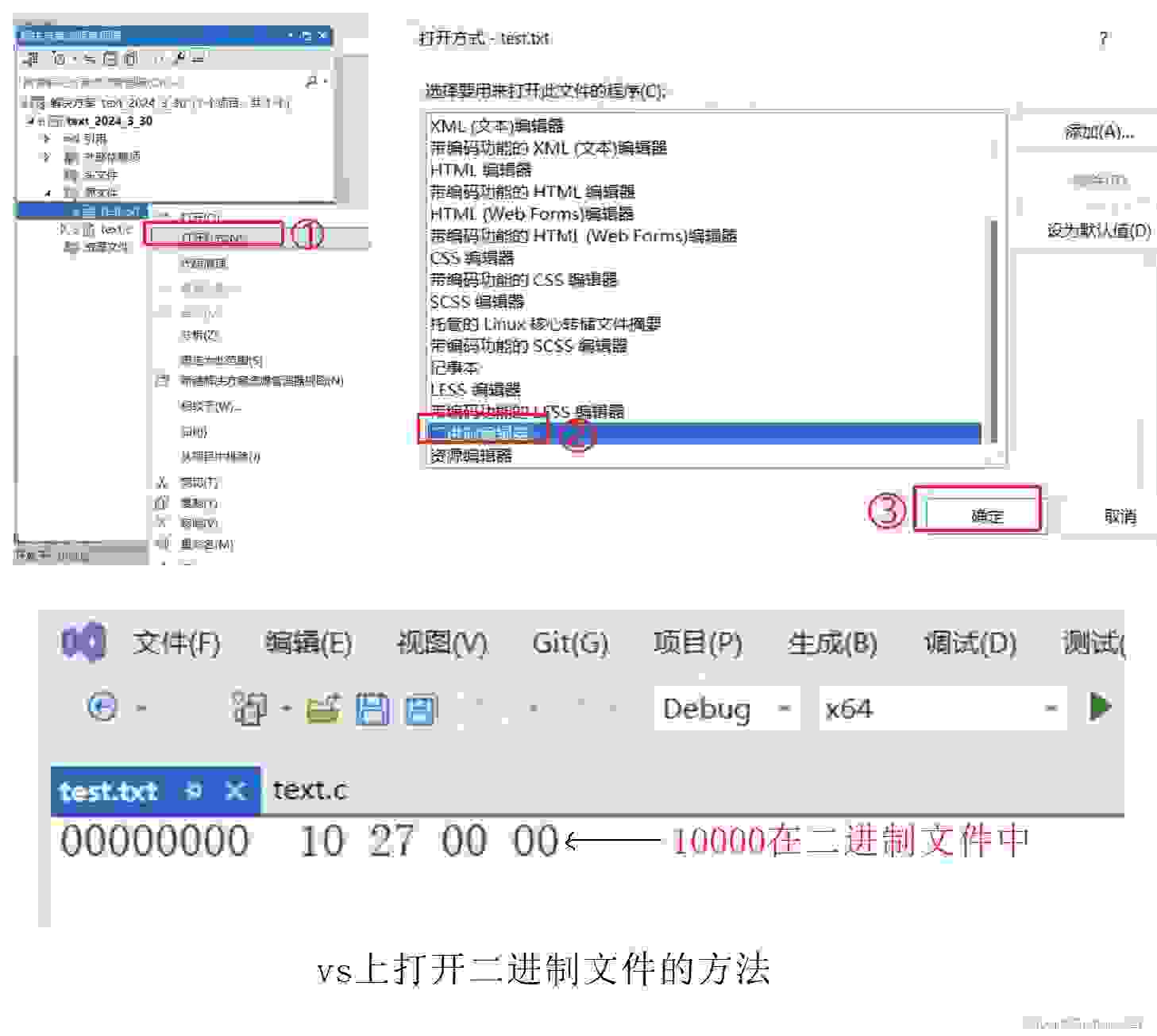This screenshot has width=1157, height=1036.
Task: Select 托管的 Linux 核心转储文件摘要
Action: tap(546, 324)
